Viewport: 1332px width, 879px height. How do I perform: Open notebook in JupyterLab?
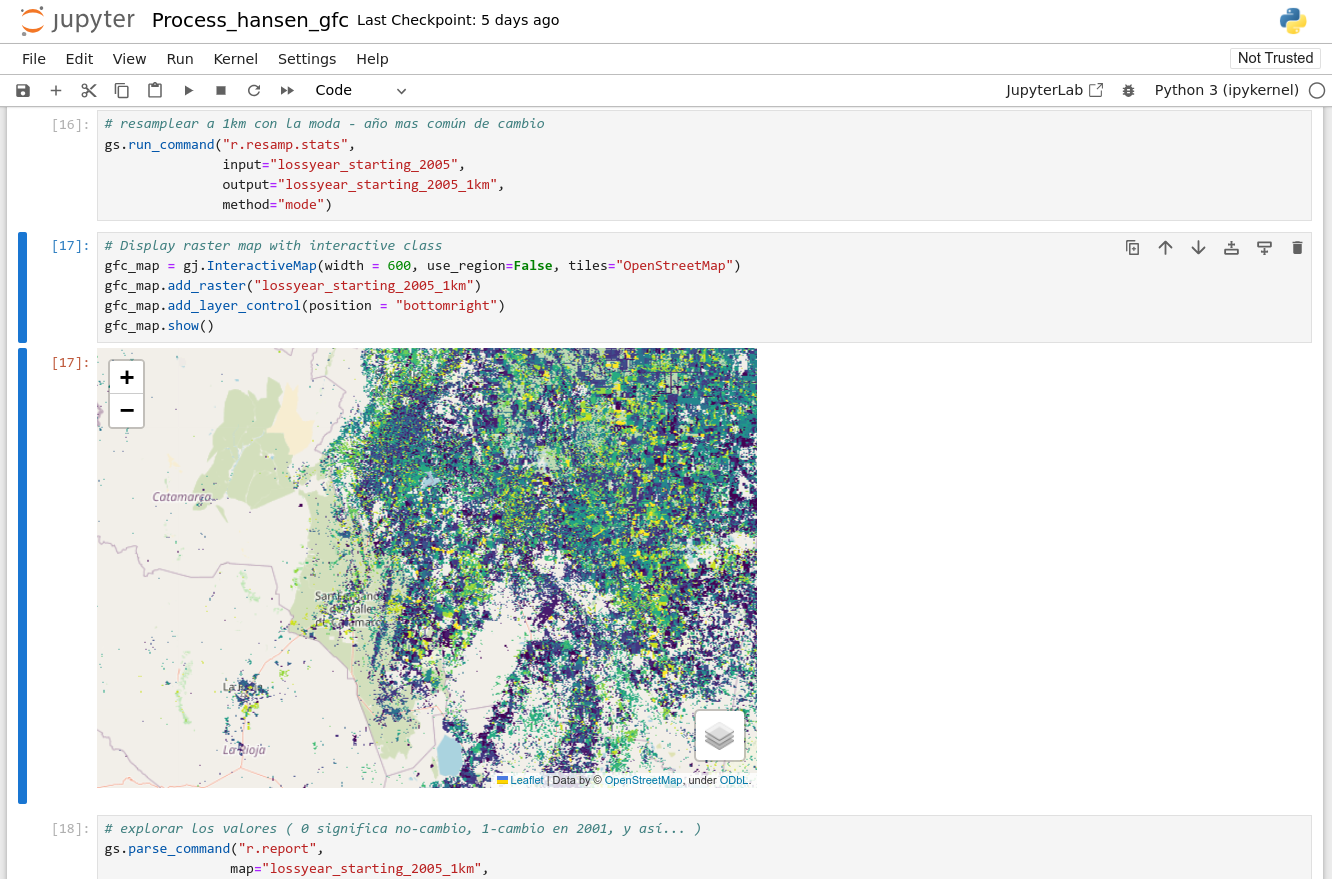coord(1054,90)
